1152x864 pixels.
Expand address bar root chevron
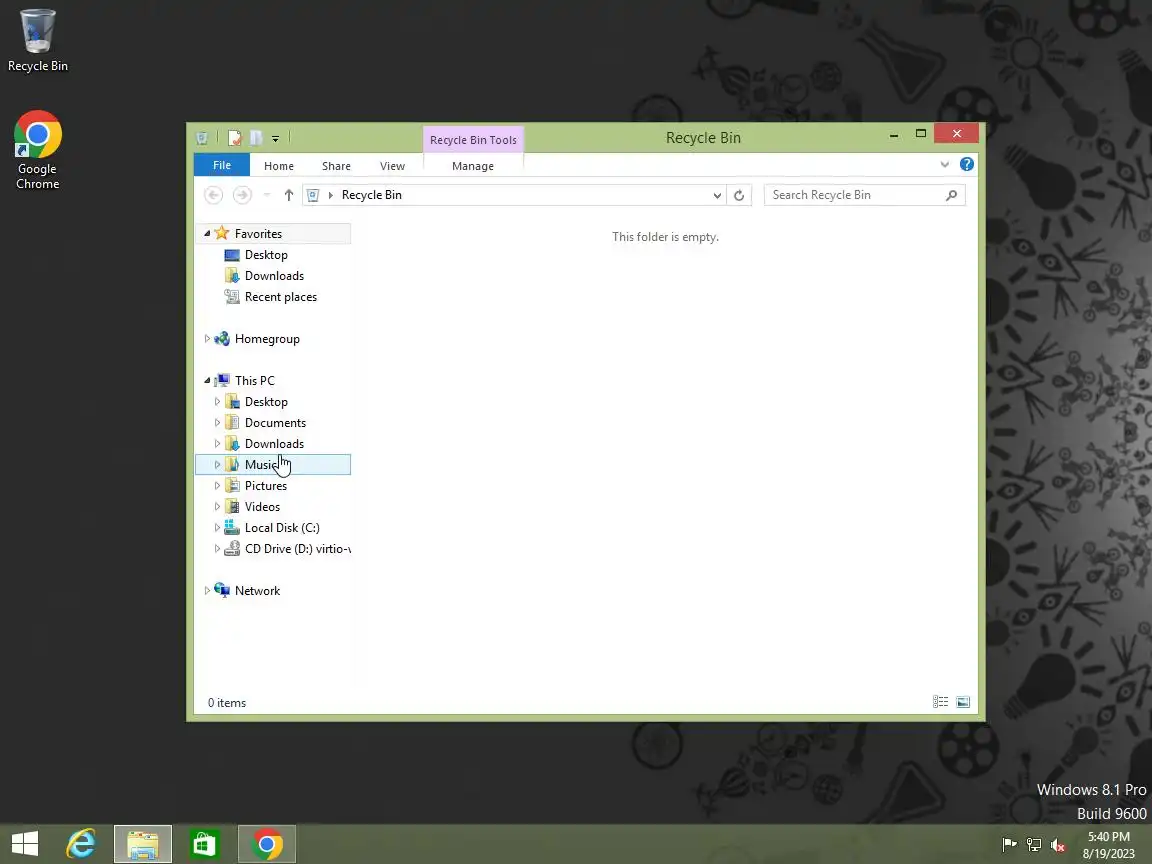(331, 195)
